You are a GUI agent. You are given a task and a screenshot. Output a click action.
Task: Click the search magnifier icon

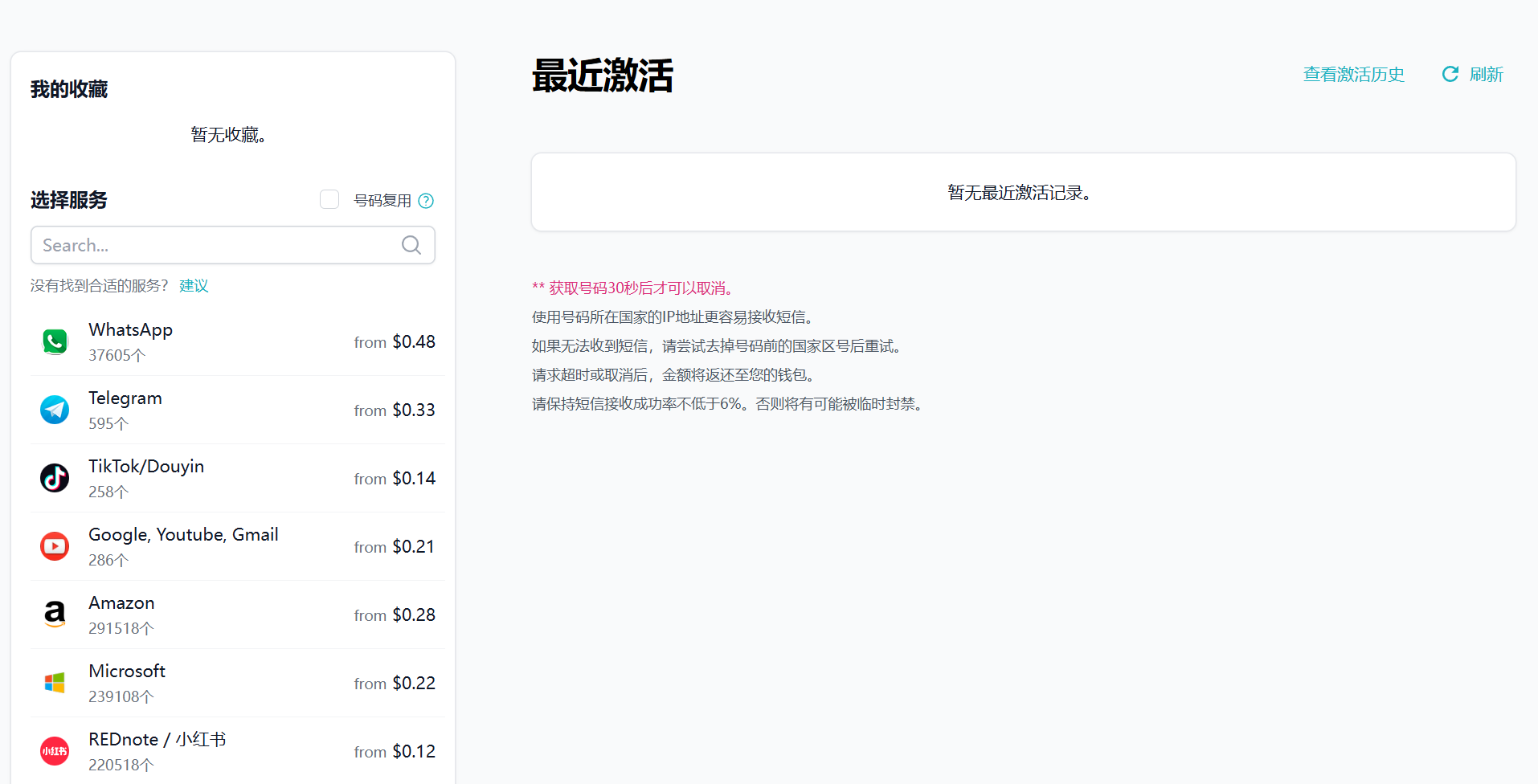[411, 245]
